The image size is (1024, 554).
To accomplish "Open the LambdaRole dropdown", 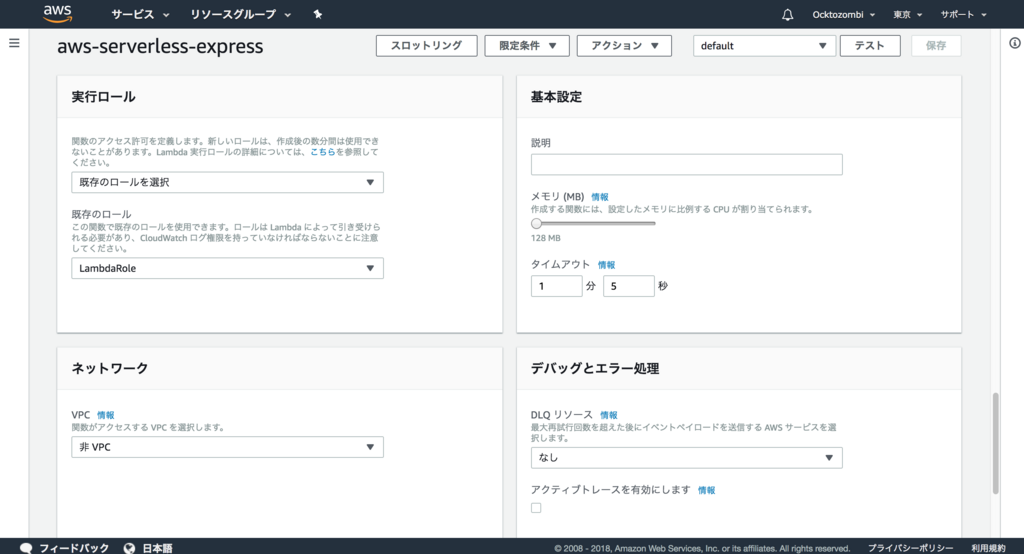I will point(227,269).
